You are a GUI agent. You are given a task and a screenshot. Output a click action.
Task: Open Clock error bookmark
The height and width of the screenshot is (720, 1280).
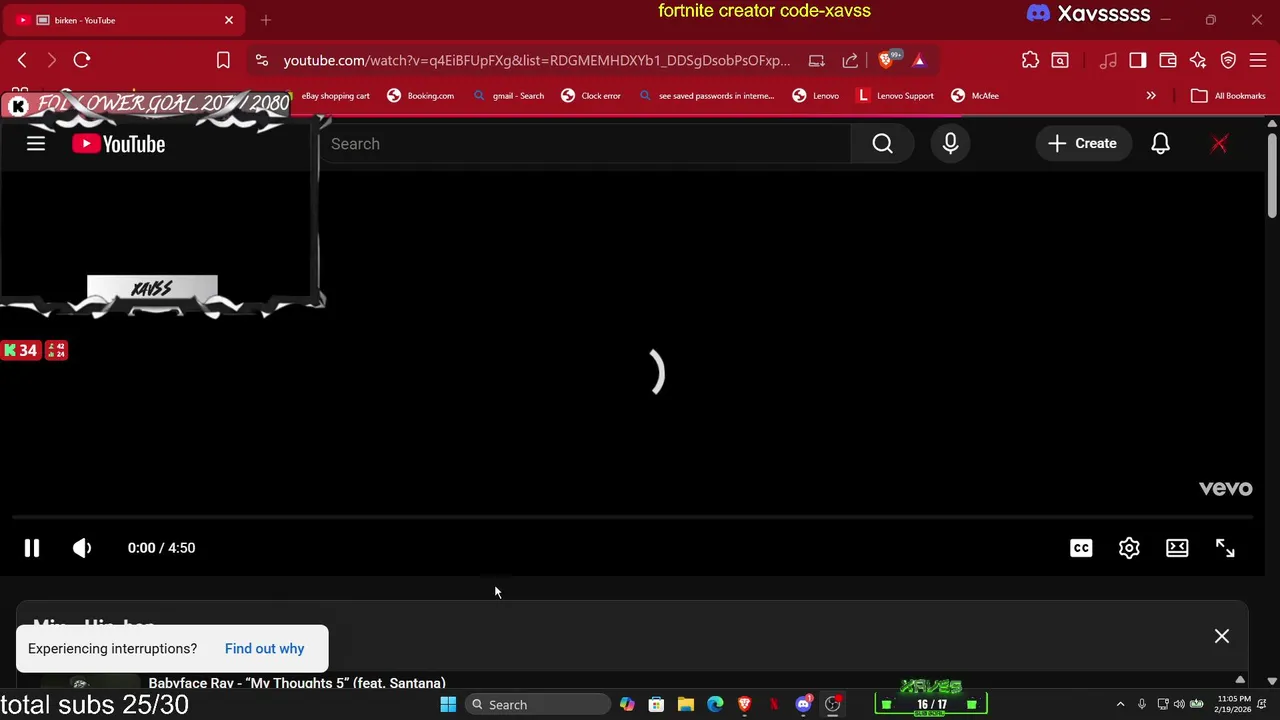click(x=591, y=96)
